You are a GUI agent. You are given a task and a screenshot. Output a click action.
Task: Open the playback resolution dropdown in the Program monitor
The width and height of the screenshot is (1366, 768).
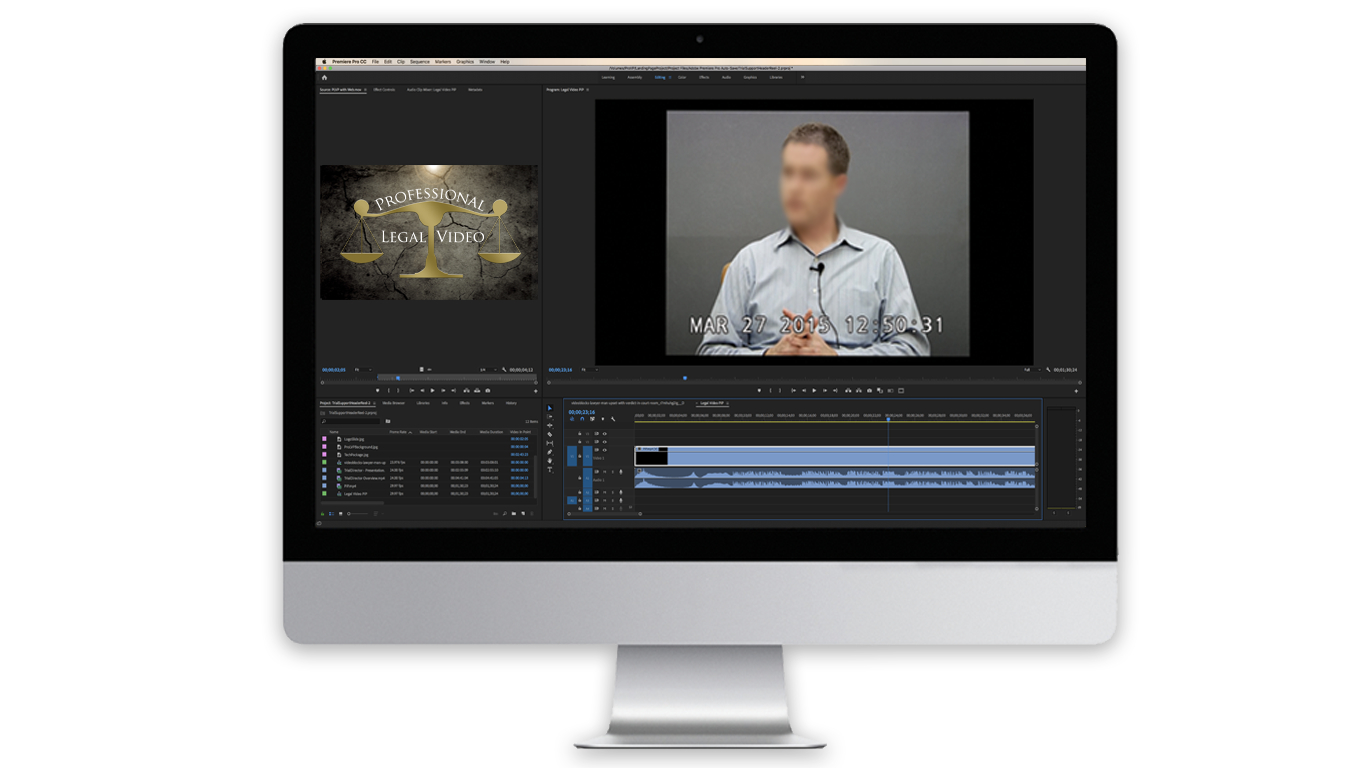coord(1031,370)
